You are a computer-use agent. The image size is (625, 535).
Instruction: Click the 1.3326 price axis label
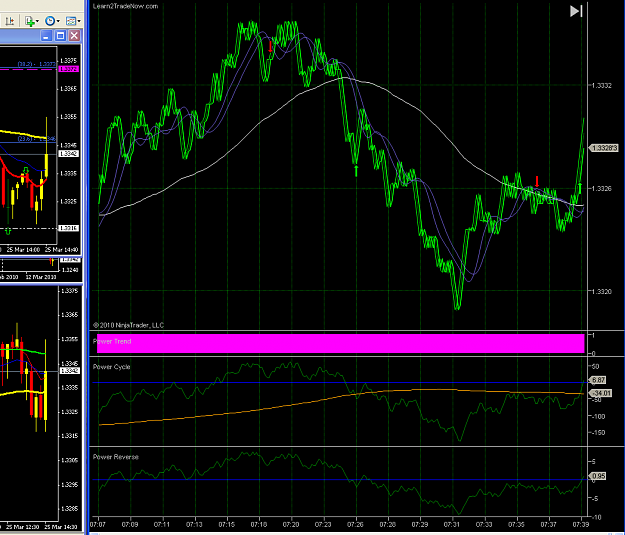tap(601, 188)
